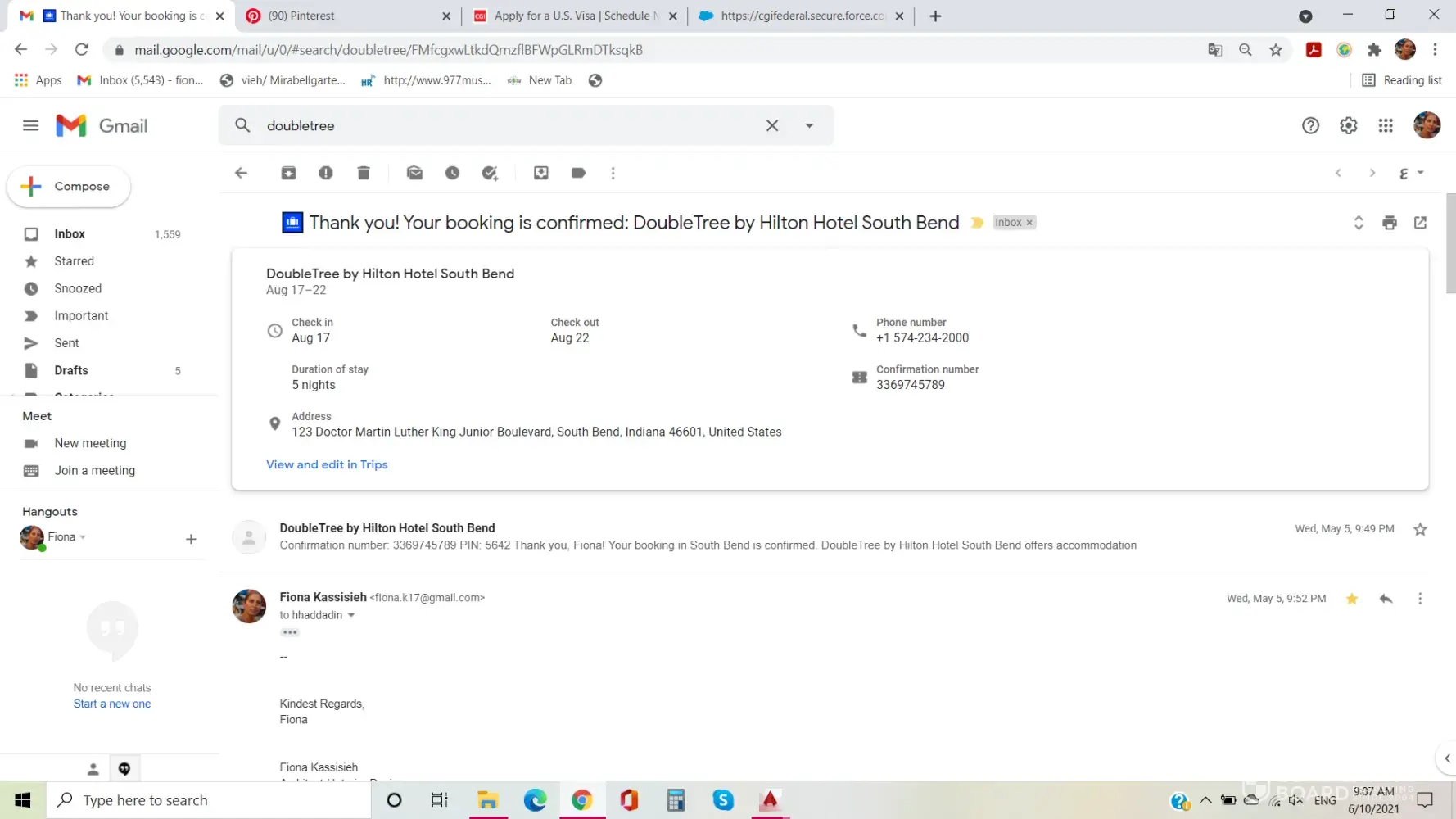Click the doubletree search input field
The height and width of the screenshot is (819, 1456).
click(x=508, y=125)
